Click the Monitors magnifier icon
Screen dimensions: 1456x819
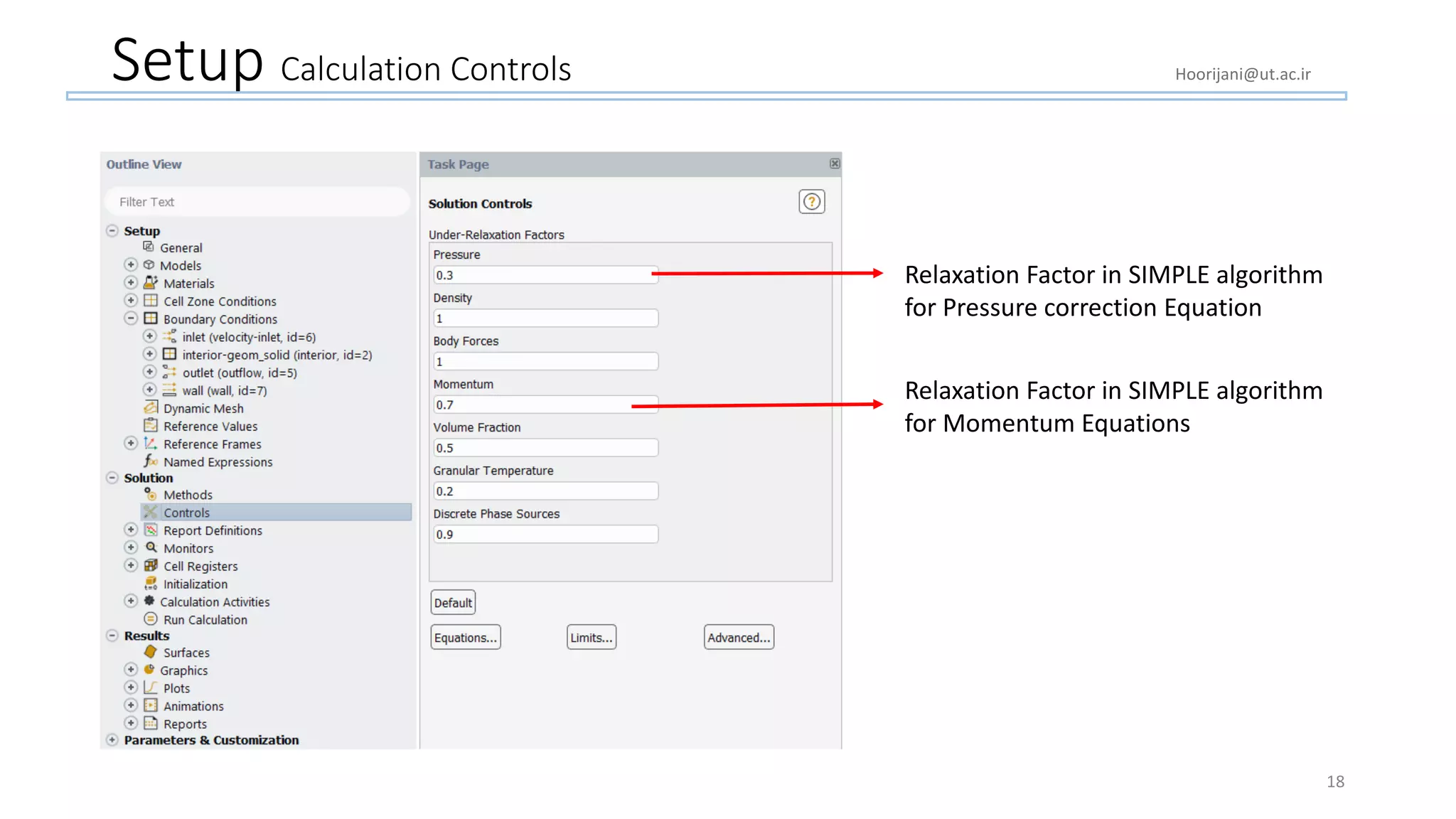[x=151, y=547]
